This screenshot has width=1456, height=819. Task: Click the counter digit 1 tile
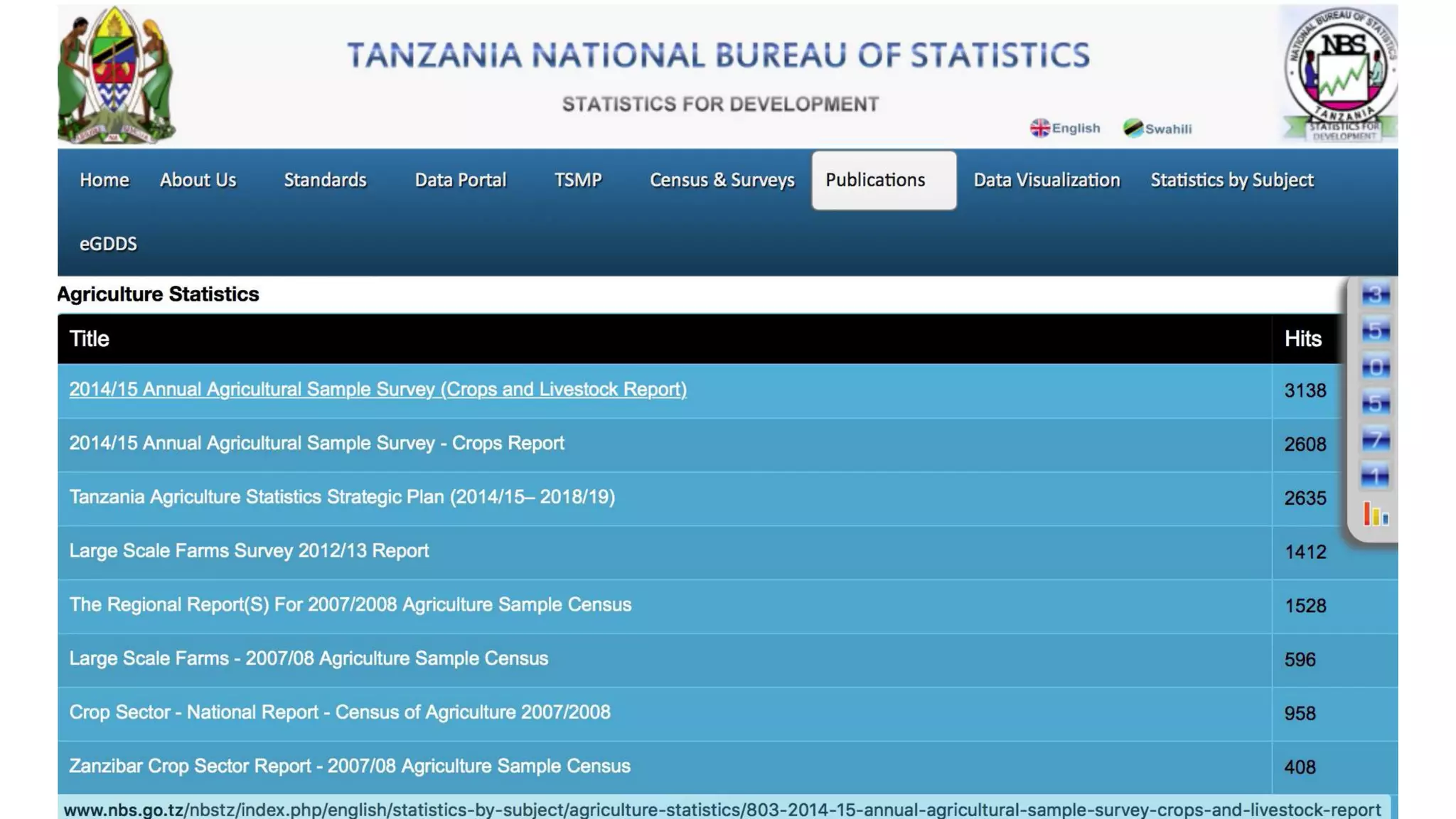point(1376,476)
